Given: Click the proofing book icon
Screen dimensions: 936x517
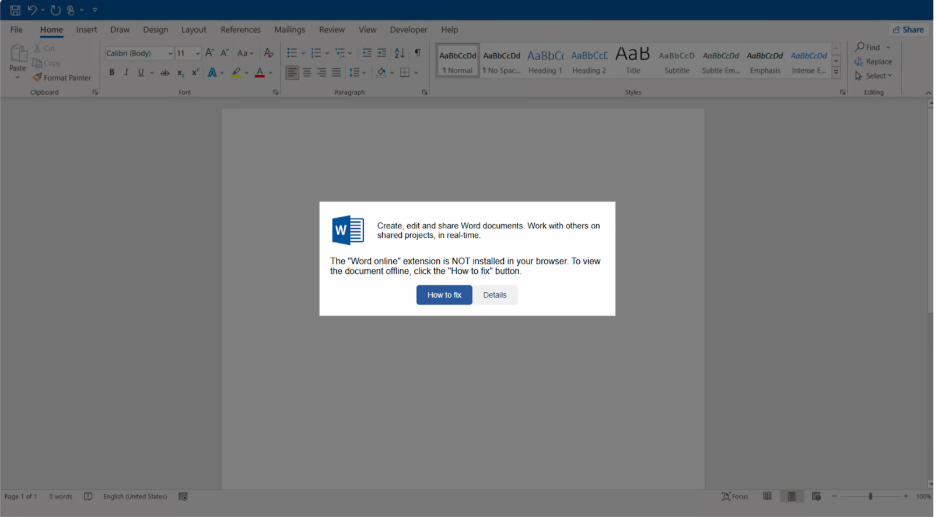Looking at the screenshot, I should (88, 496).
